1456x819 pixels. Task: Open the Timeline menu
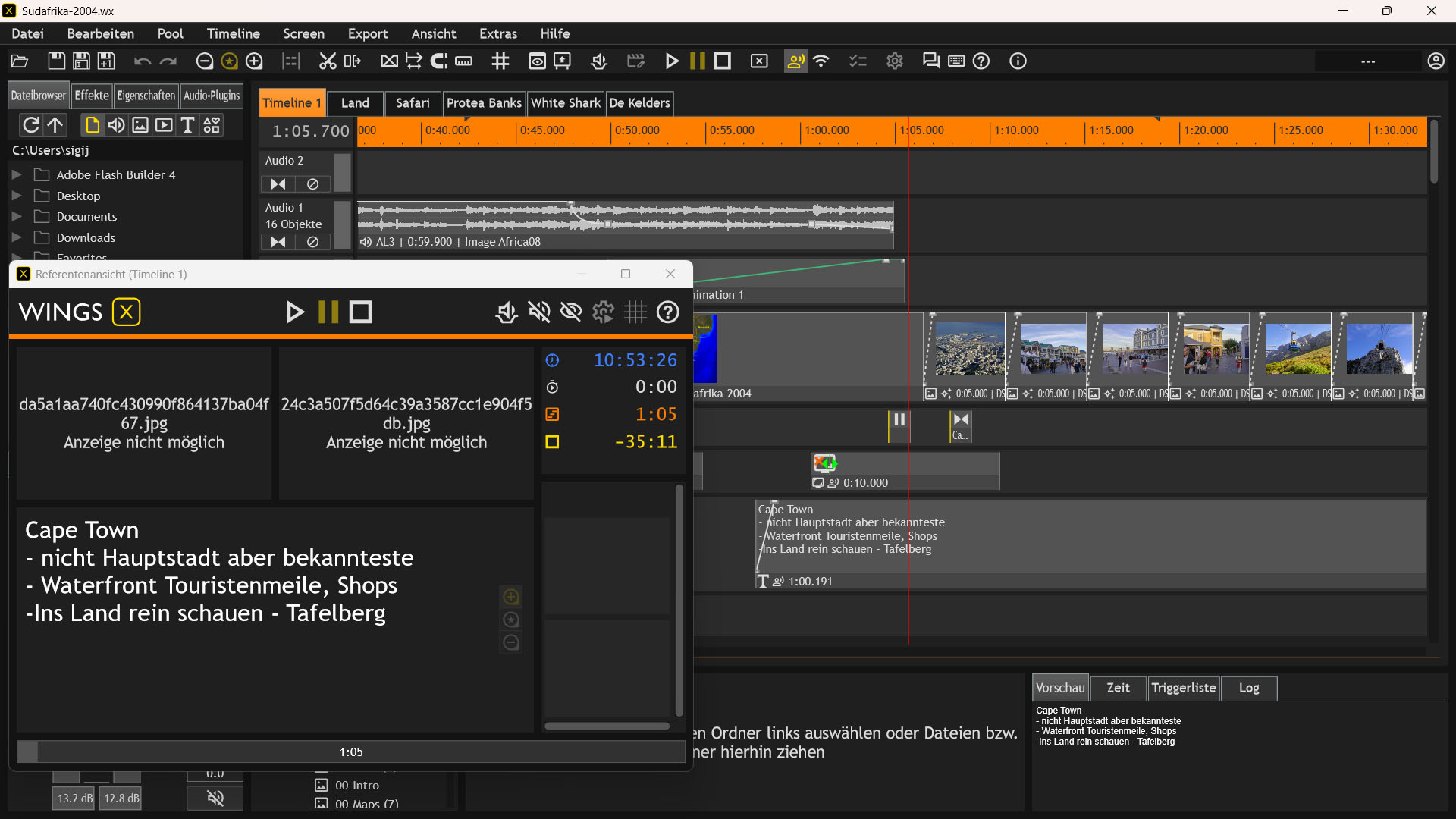[233, 34]
